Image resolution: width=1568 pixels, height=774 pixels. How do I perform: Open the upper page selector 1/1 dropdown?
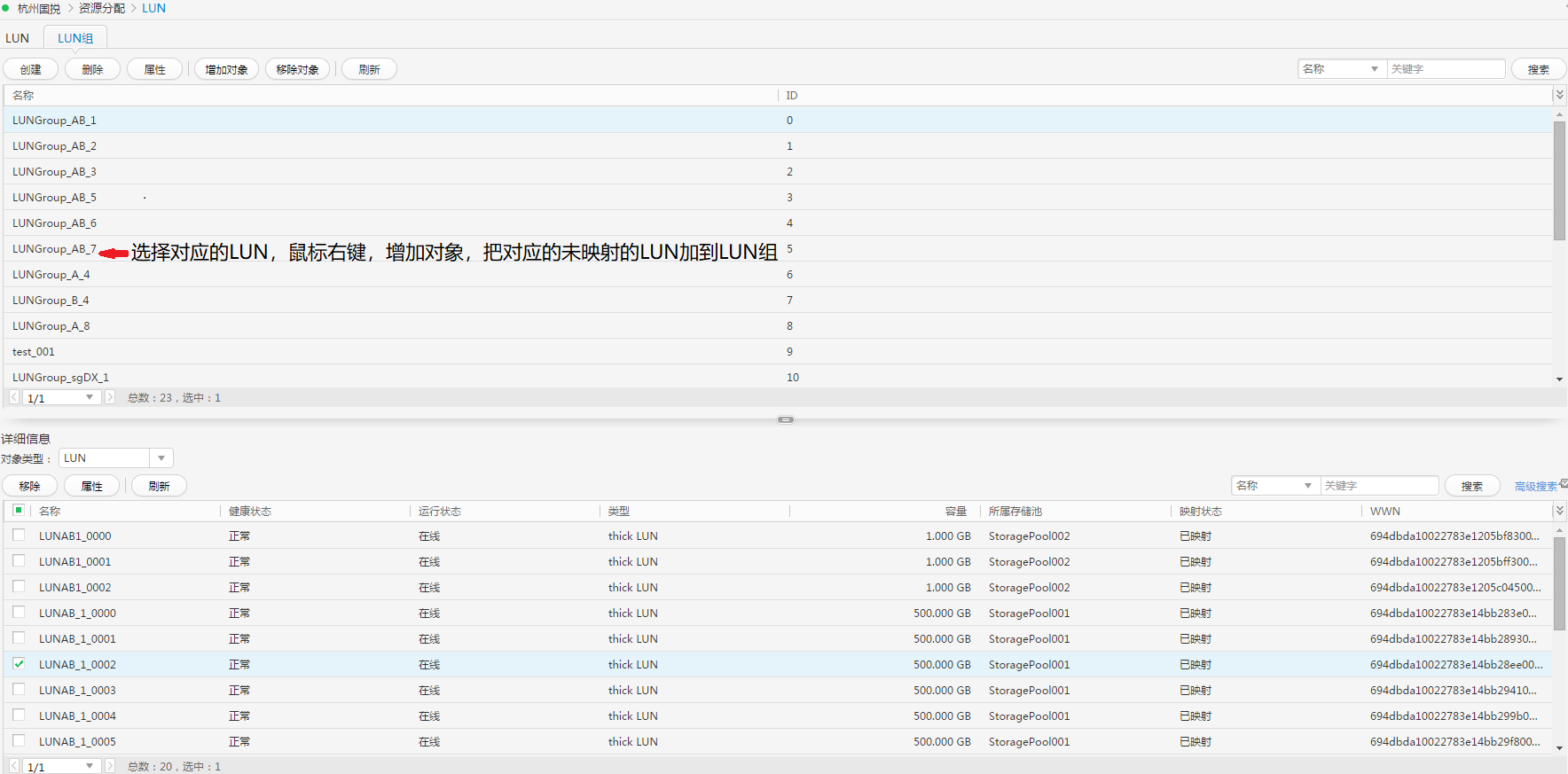click(60, 397)
